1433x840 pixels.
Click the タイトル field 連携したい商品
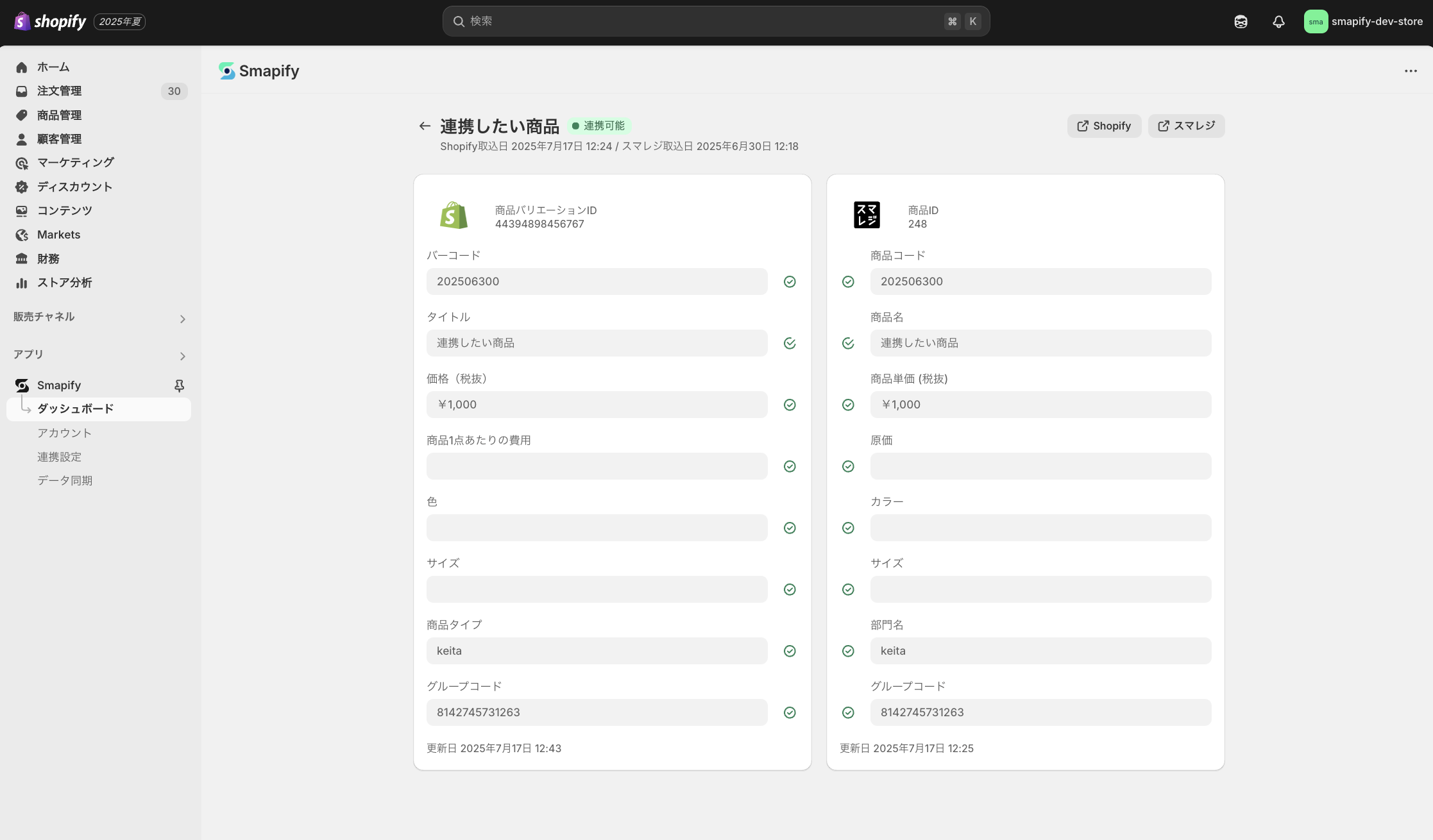pos(597,343)
